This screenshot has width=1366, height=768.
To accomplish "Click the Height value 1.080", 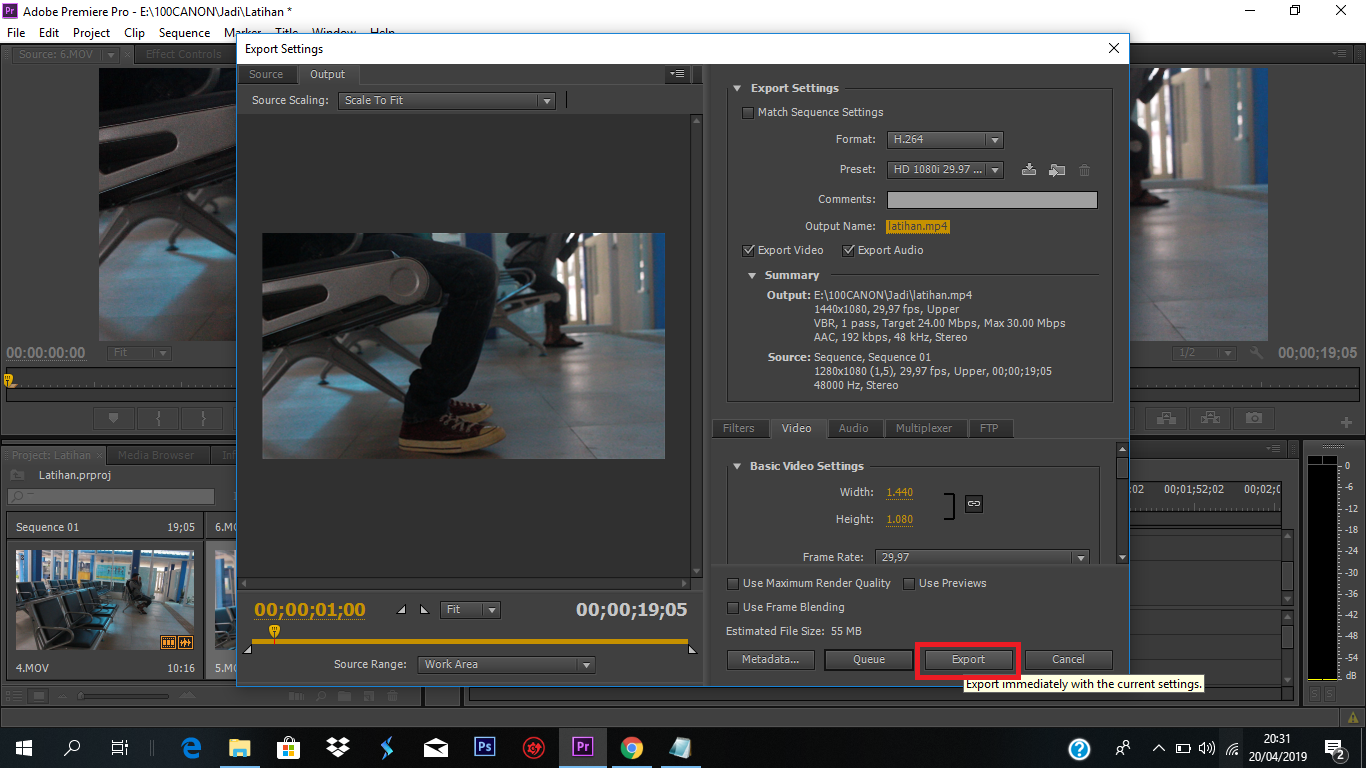I will coord(899,520).
